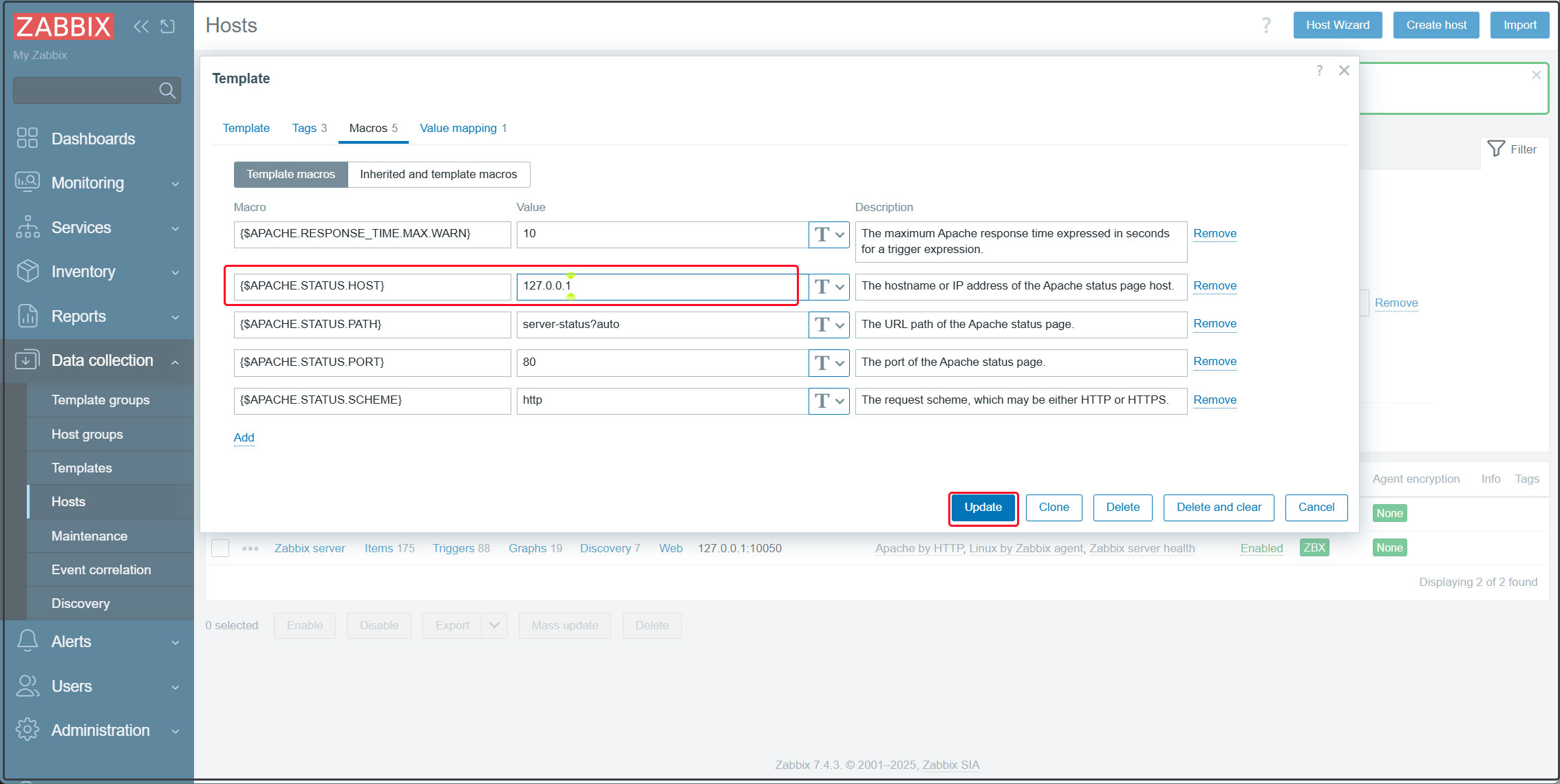Switch to Inherited and template macros view
This screenshot has width=1560, height=784.
pos(438,174)
